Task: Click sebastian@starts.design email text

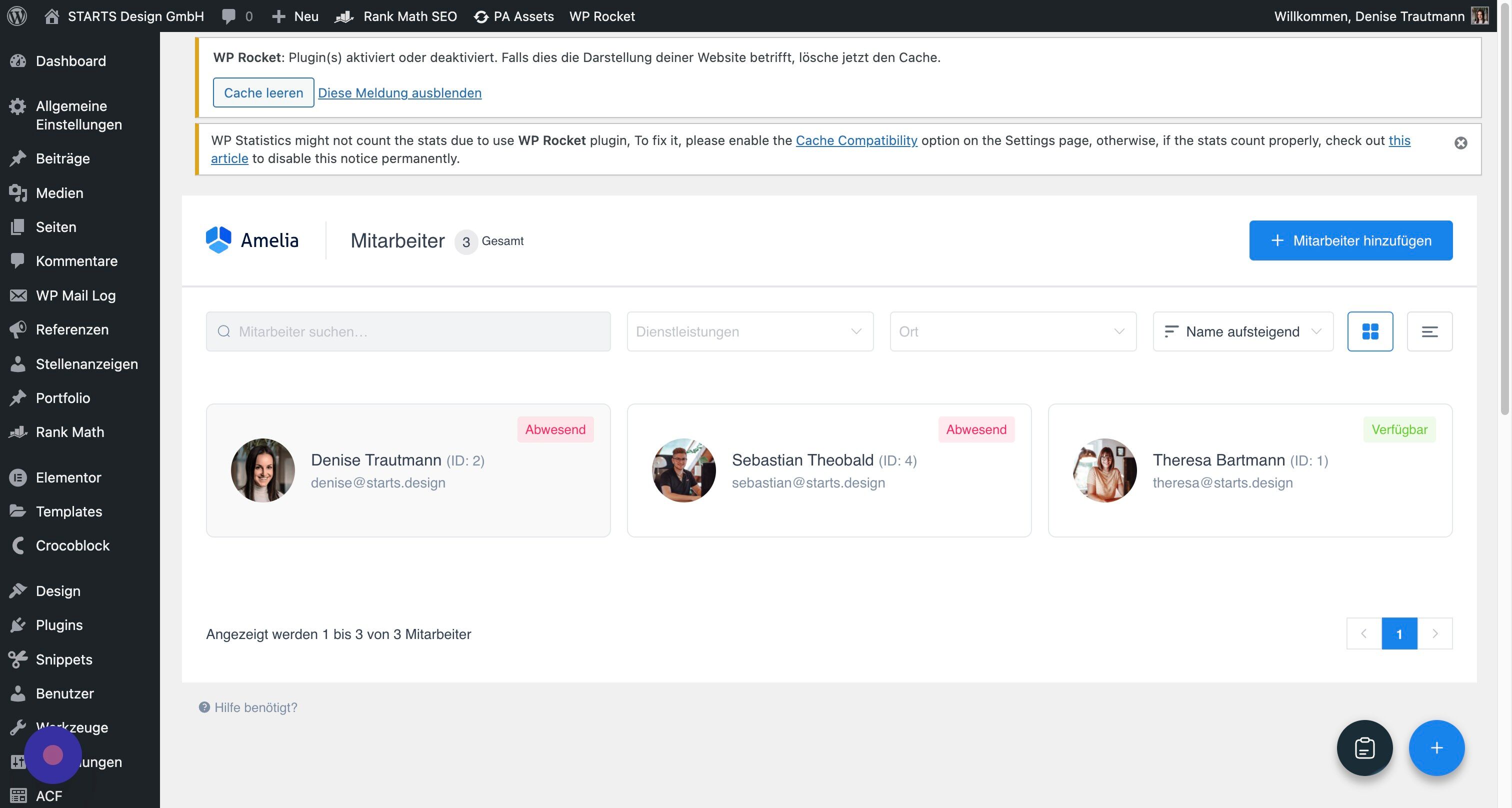Action: pyautogui.click(x=808, y=483)
